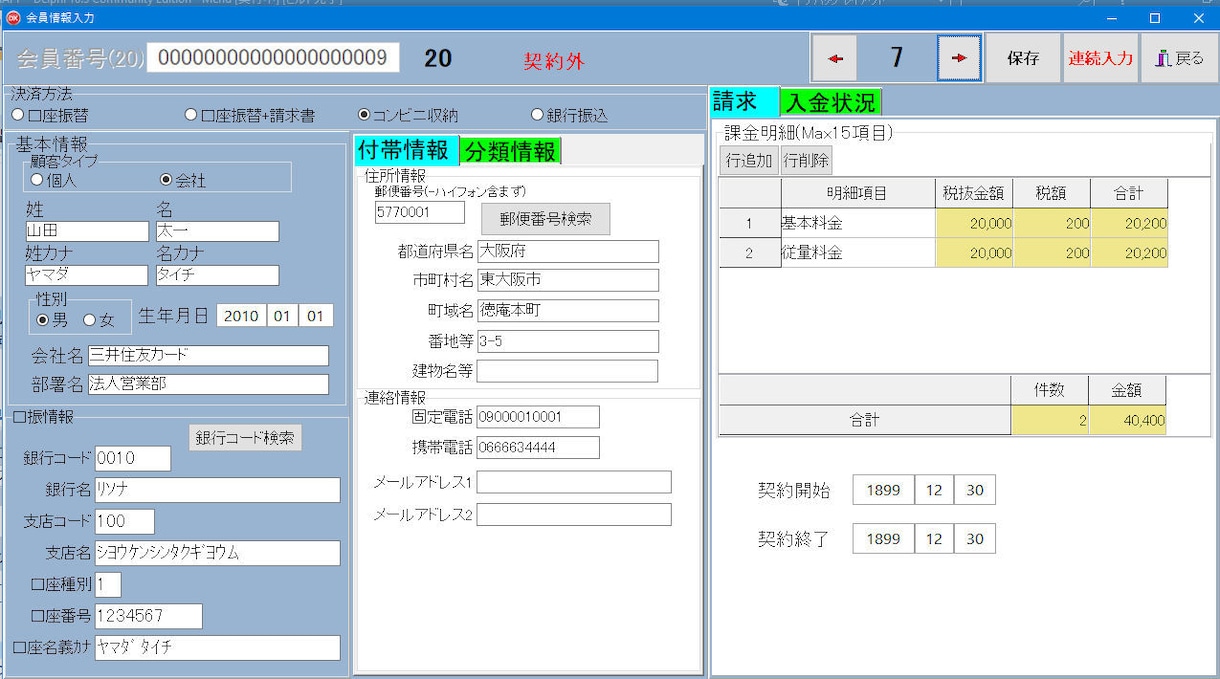Click 口座種別 field

click(108, 584)
